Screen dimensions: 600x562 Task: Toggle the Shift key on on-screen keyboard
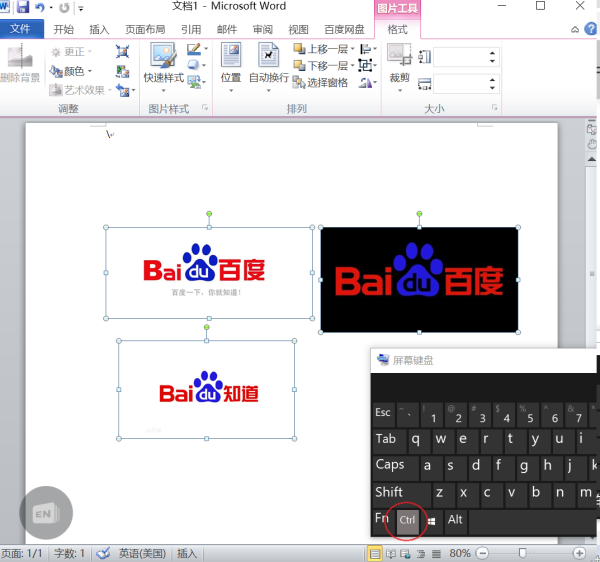402,495
